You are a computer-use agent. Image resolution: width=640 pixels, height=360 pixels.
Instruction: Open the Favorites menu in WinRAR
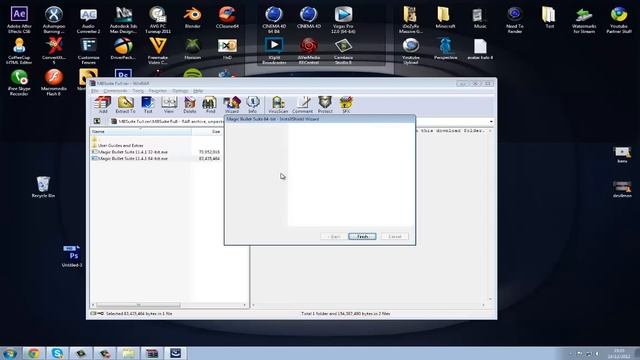(x=158, y=91)
